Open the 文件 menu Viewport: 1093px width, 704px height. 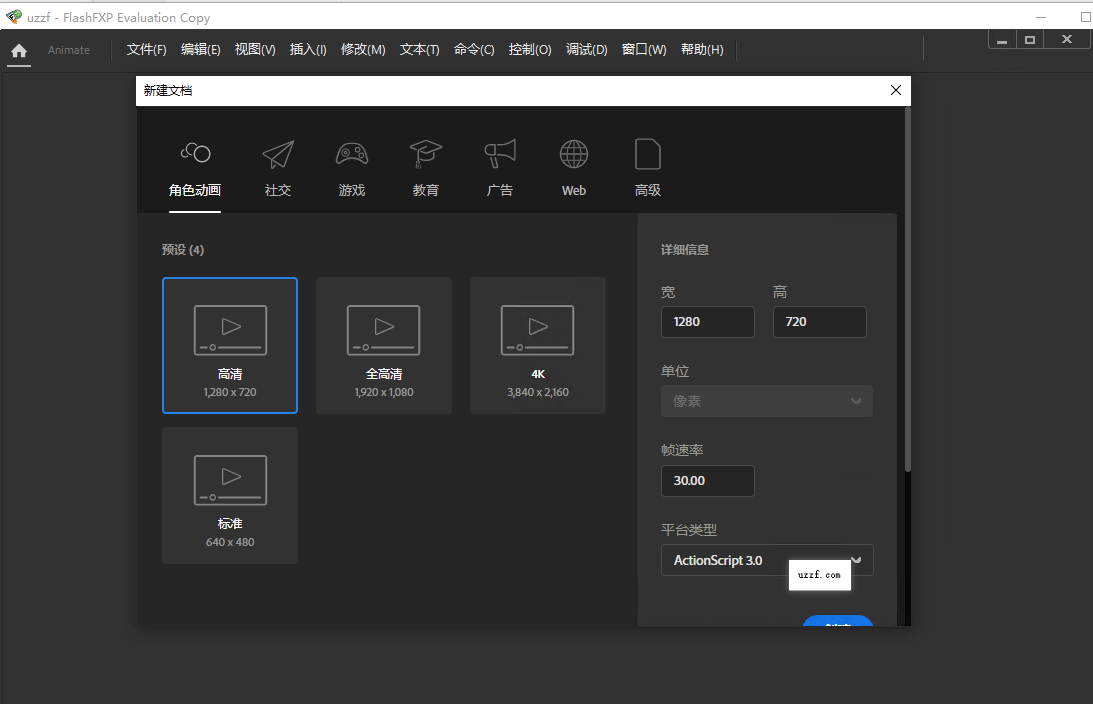click(146, 49)
